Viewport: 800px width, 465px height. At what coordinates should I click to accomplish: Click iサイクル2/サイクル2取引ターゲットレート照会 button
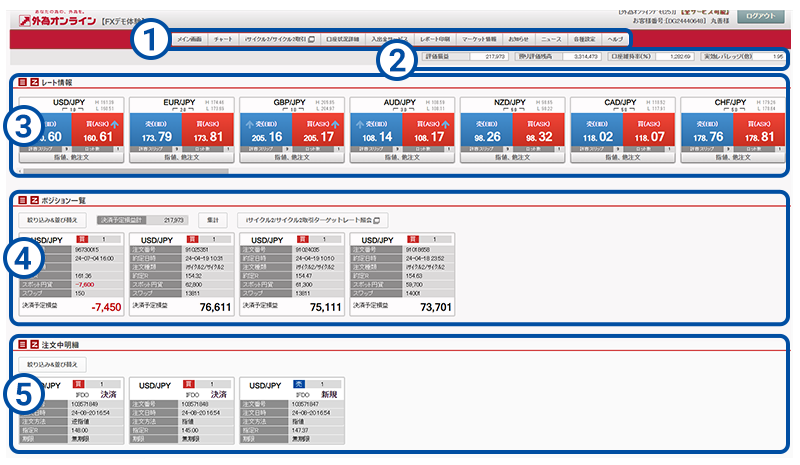(312, 220)
